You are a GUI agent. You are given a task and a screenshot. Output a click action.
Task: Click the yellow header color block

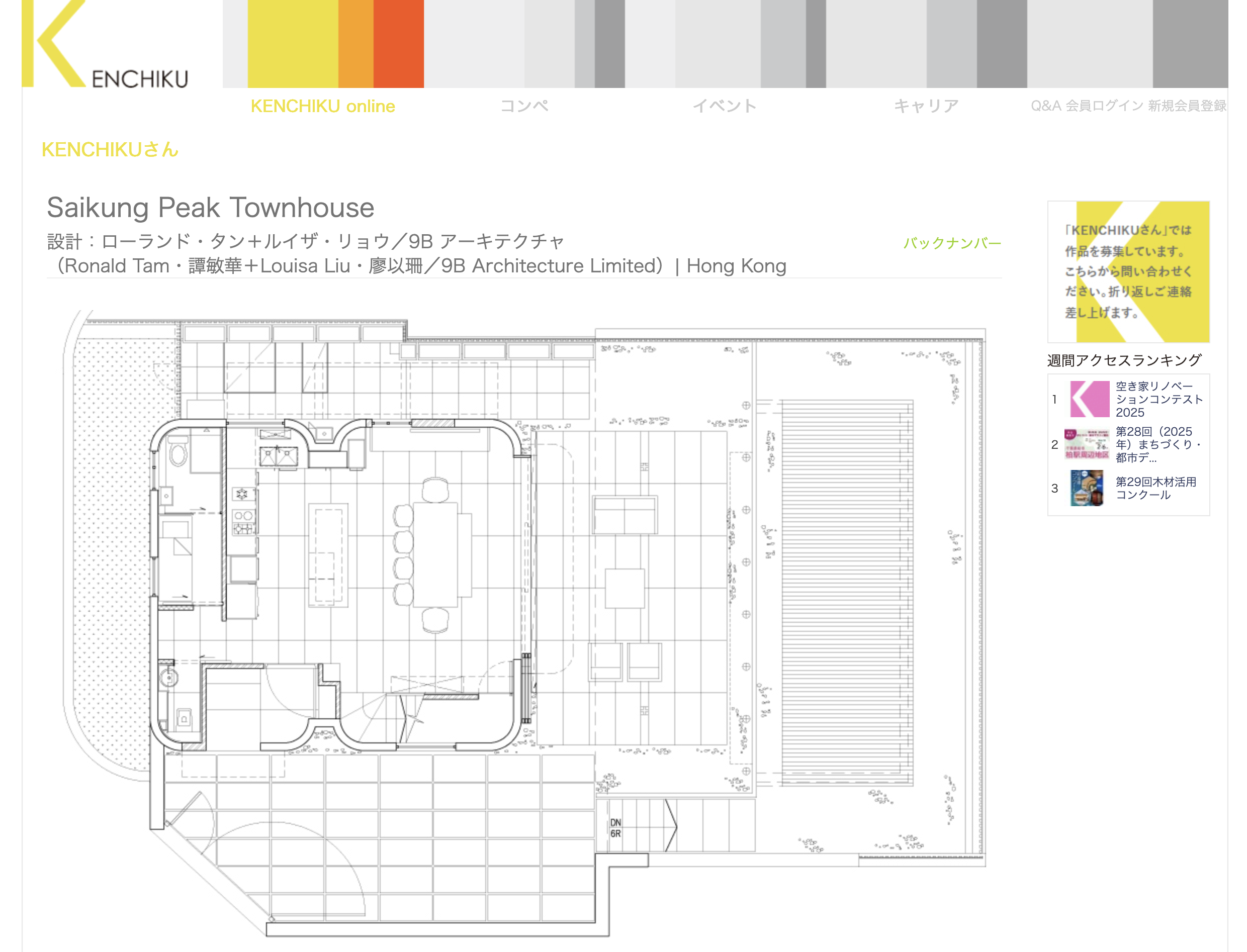pyautogui.click(x=293, y=44)
